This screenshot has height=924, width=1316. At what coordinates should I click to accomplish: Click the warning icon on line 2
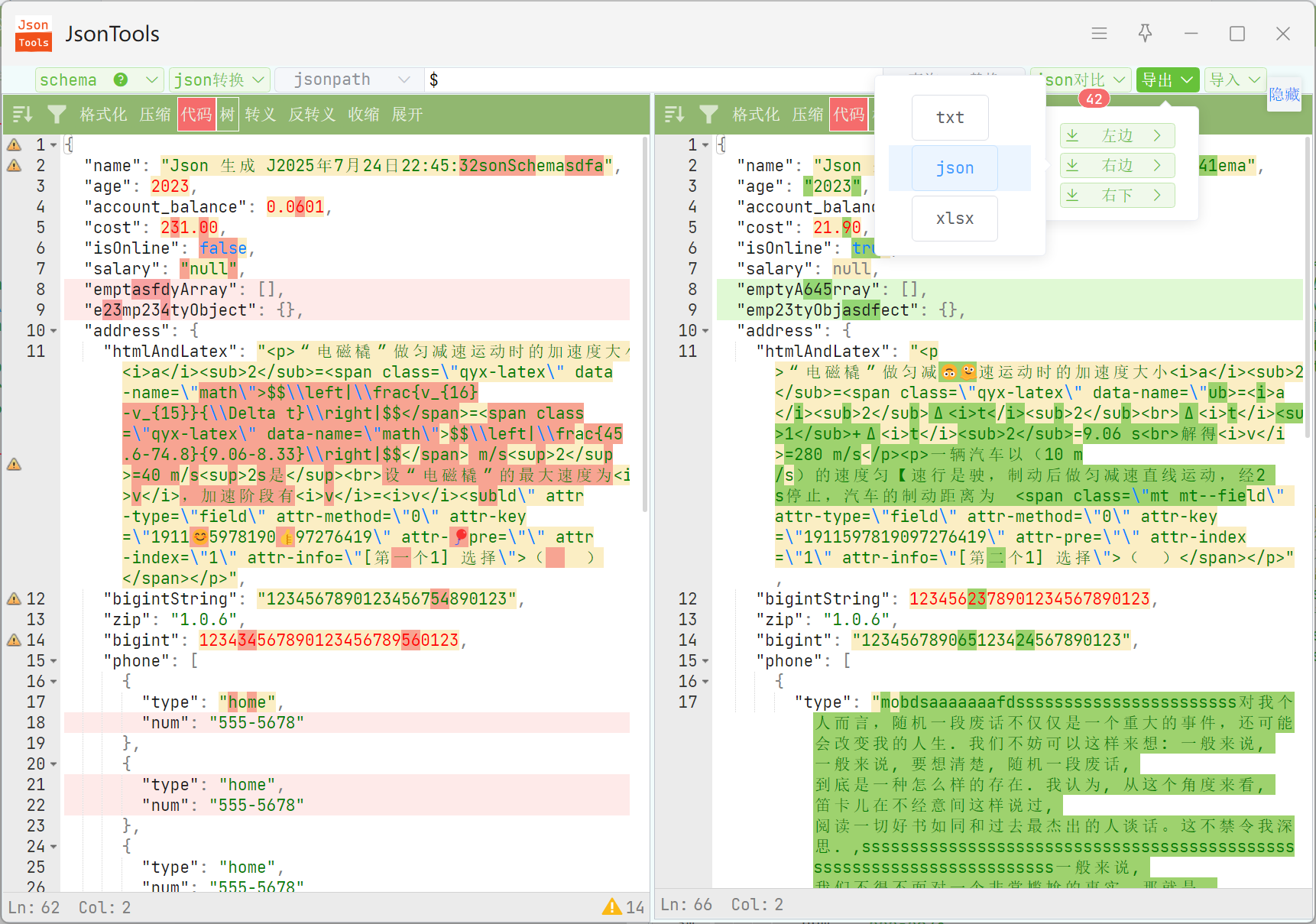[14, 165]
